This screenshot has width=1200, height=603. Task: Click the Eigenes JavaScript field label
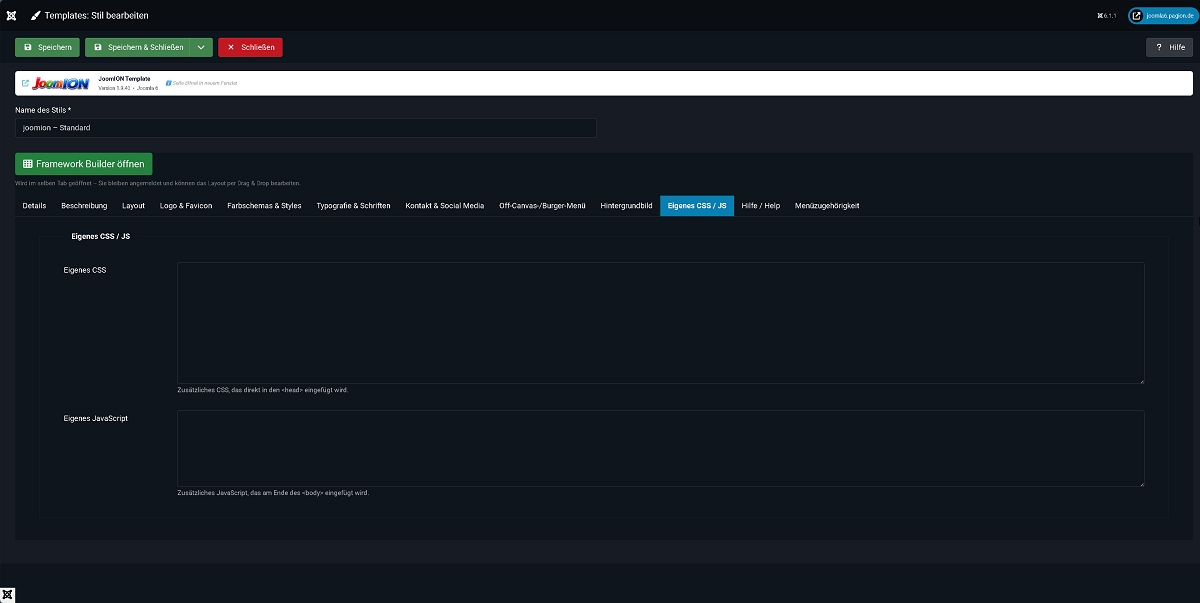(95, 418)
